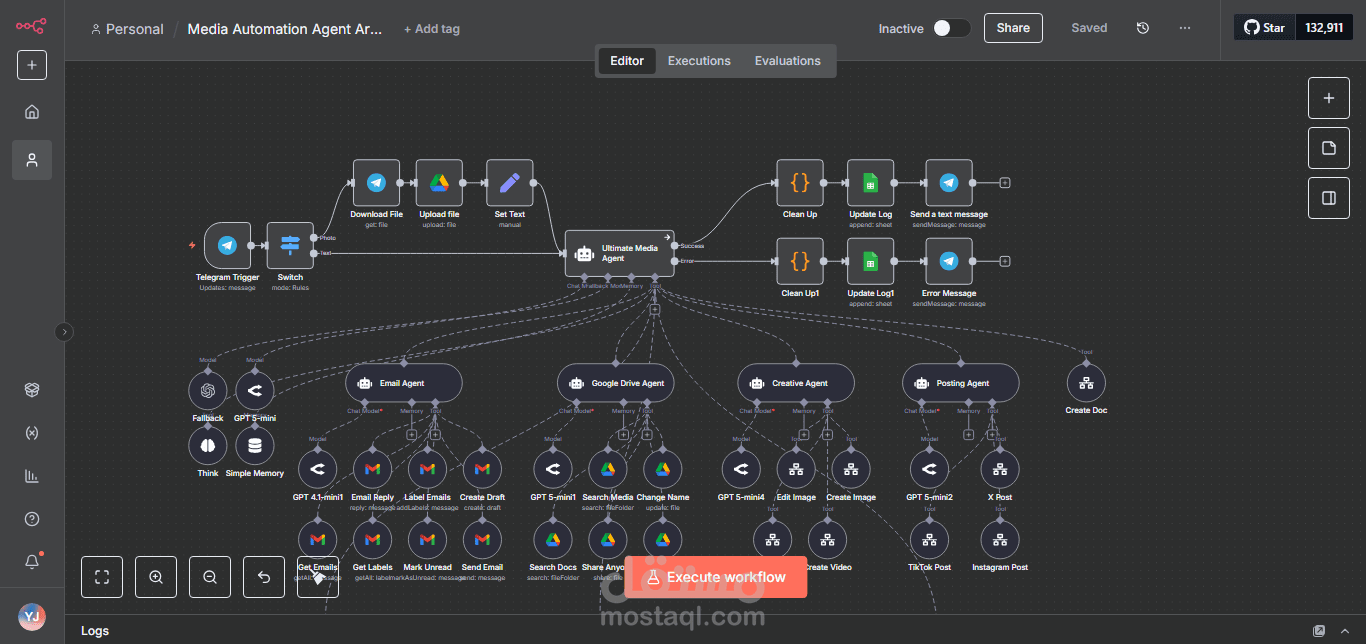Select the Clean Up1 code node
The width and height of the screenshot is (1366, 644).
800,262
